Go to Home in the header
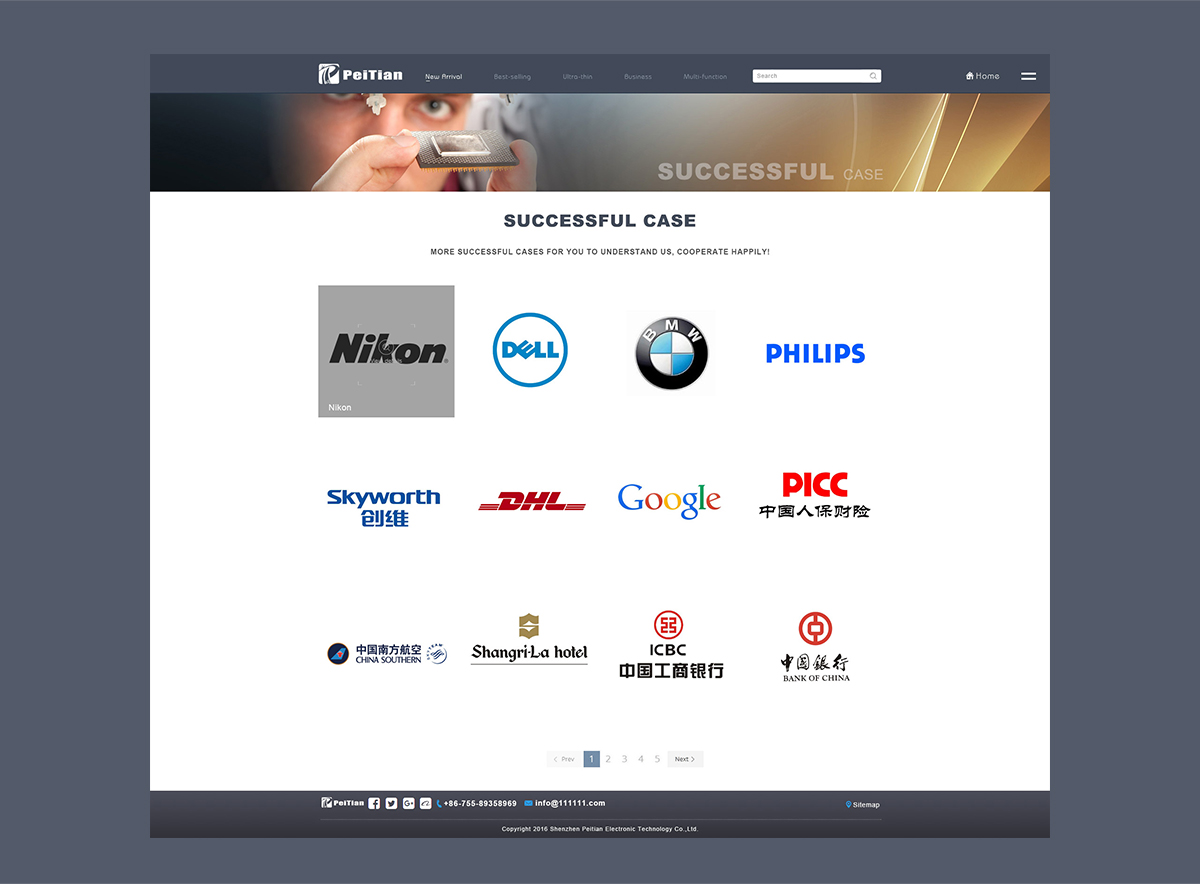Viewport: 1200px width, 884px height. [982, 76]
